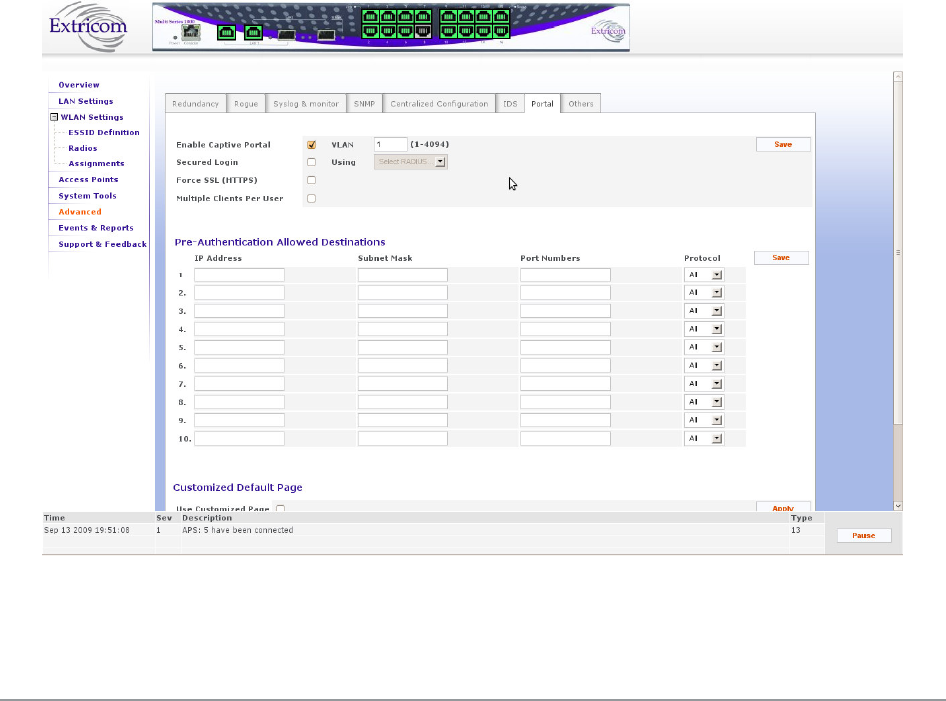946x701 pixels.
Task: Navigate to Access Points
Action: (x=88, y=180)
